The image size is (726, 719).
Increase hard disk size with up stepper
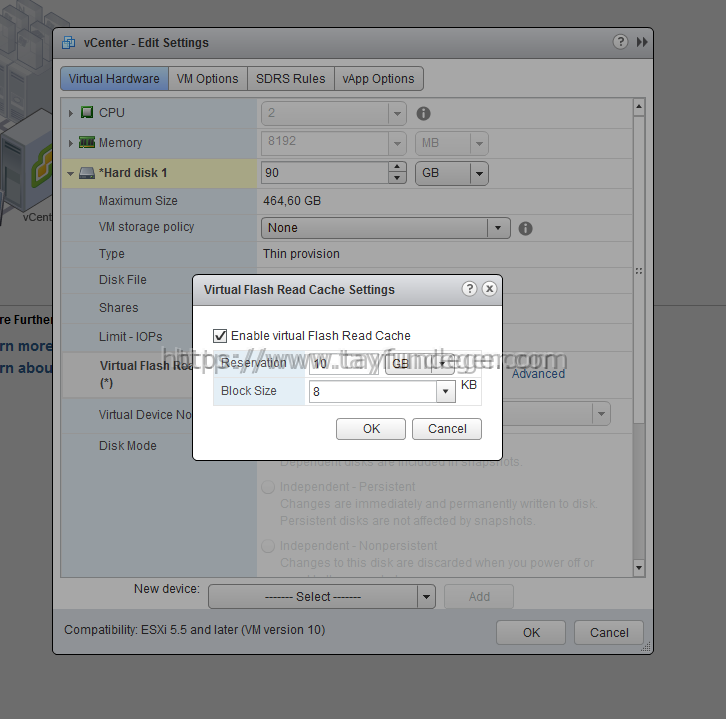[397, 167]
